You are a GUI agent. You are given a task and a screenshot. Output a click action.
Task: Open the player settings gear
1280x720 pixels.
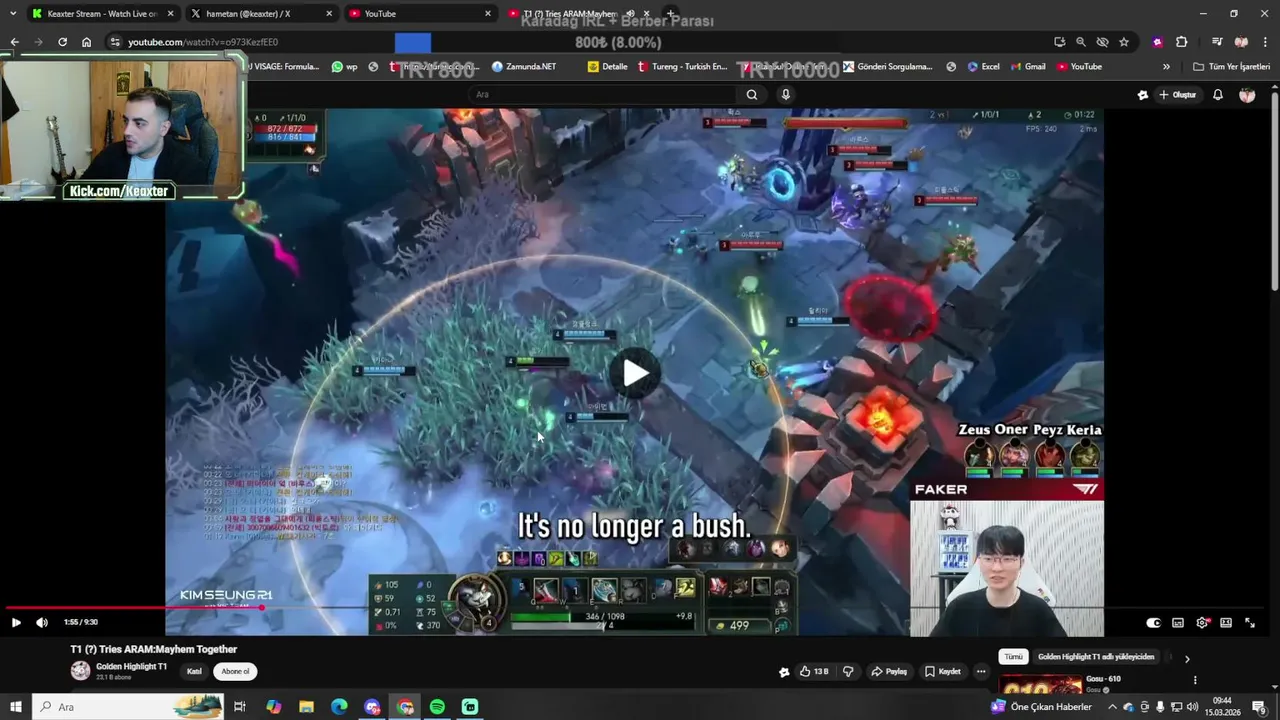(1202, 622)
